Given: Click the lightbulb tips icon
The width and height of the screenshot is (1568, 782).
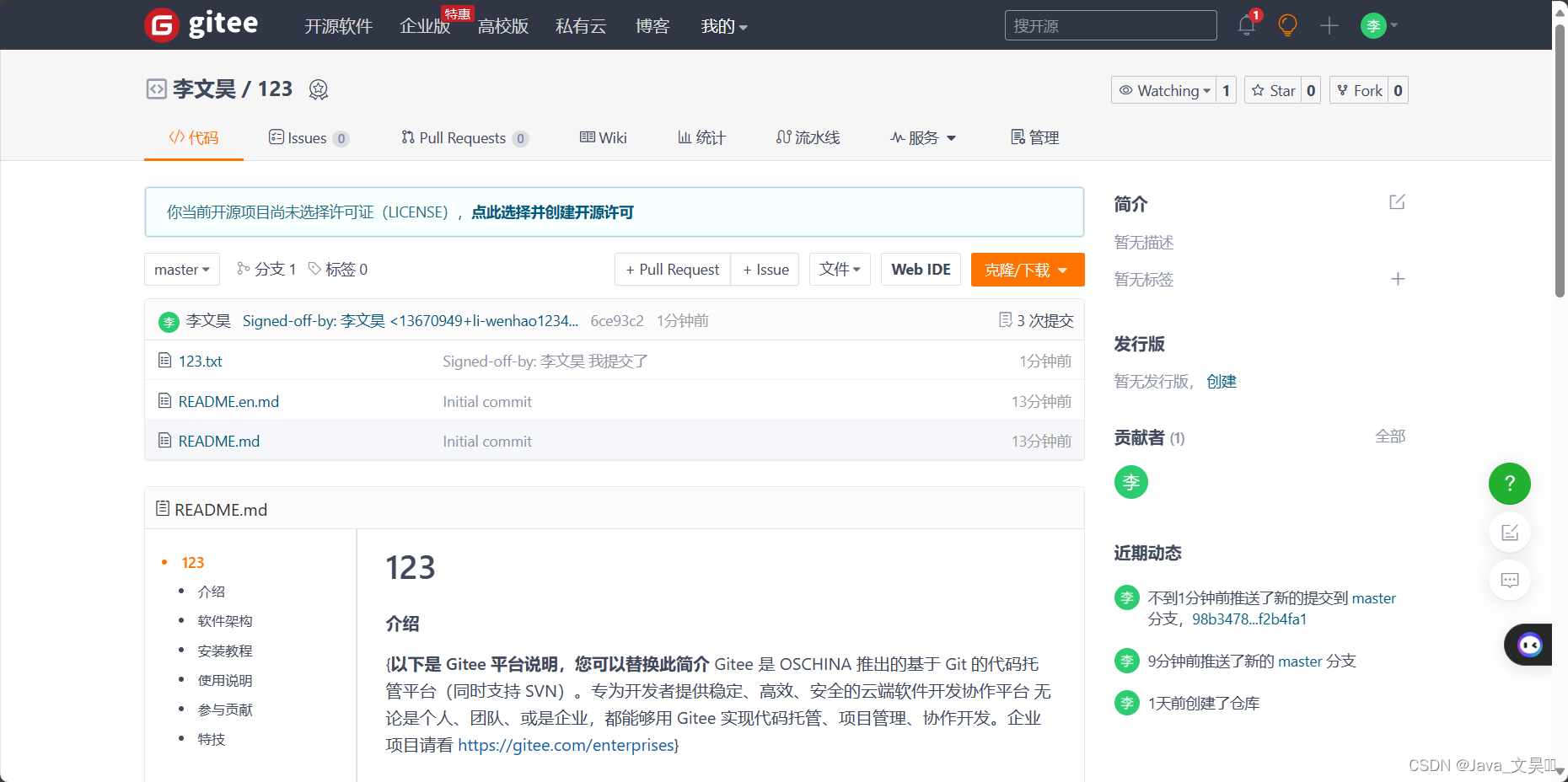Looking at the screenshot, I should (x=1287, y=25).
